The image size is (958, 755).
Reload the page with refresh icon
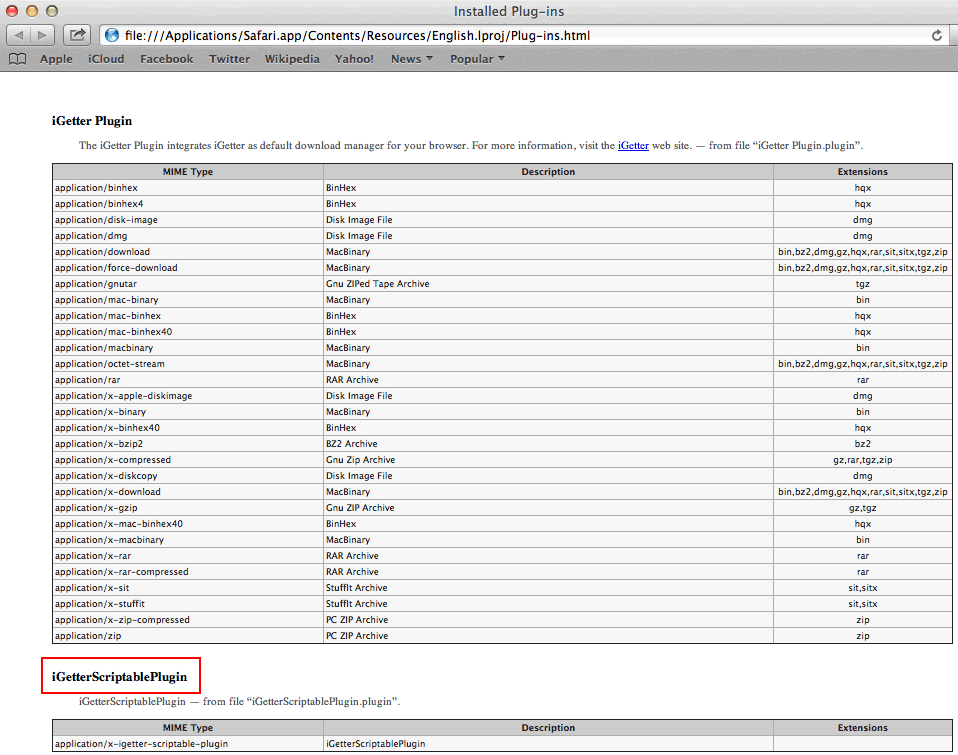click(937, 35)
